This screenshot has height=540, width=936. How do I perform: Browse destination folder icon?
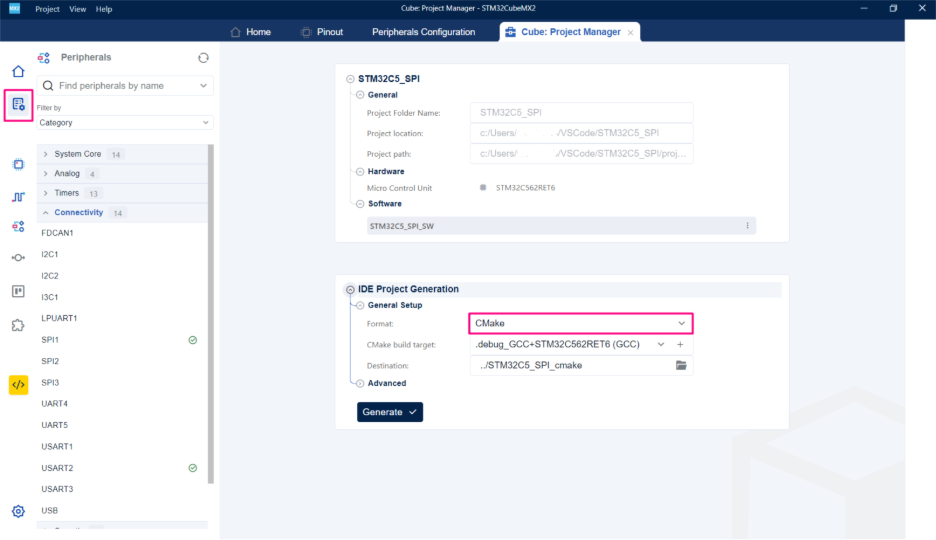681,365
